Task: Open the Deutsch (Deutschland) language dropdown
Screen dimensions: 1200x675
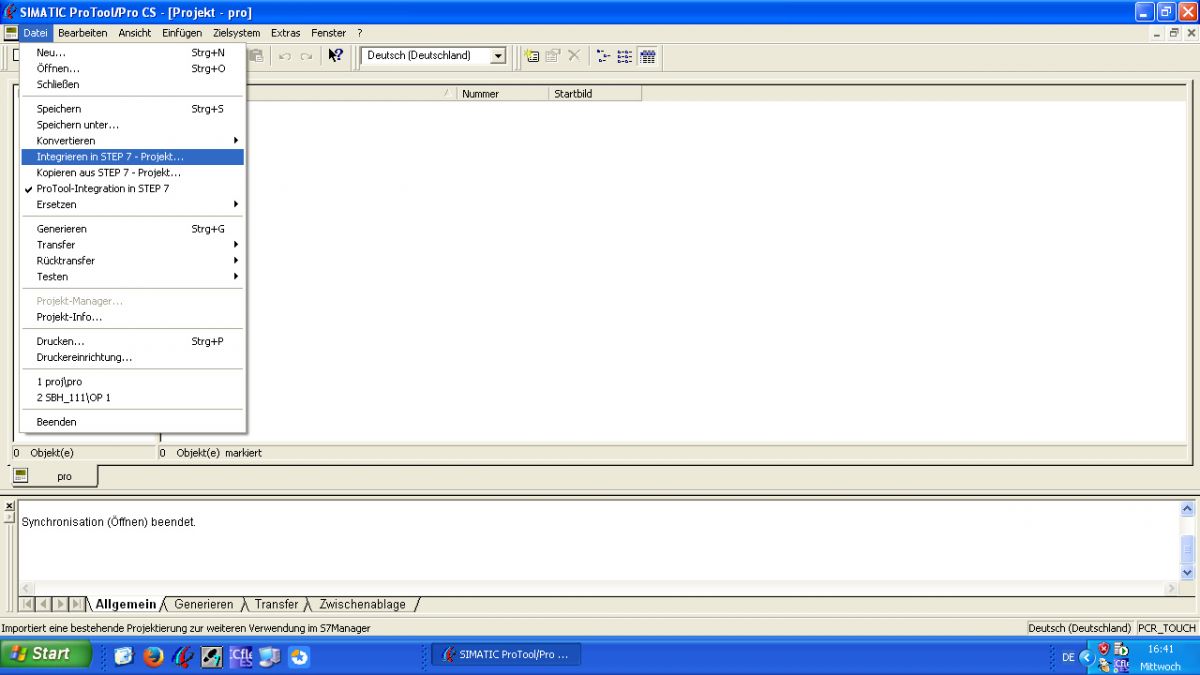Action: click(498, 56)
